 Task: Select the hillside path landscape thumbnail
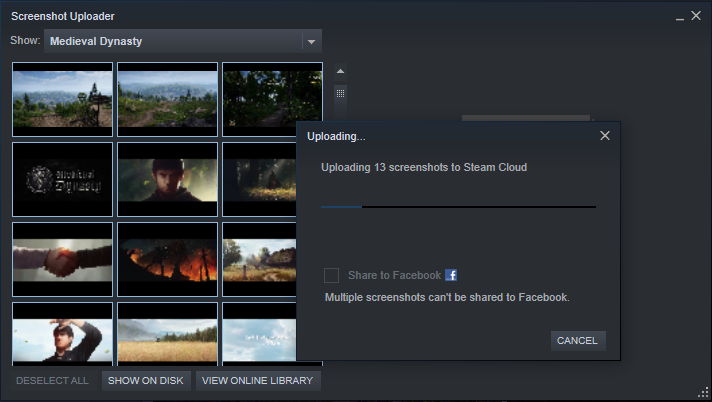(168, 99)
